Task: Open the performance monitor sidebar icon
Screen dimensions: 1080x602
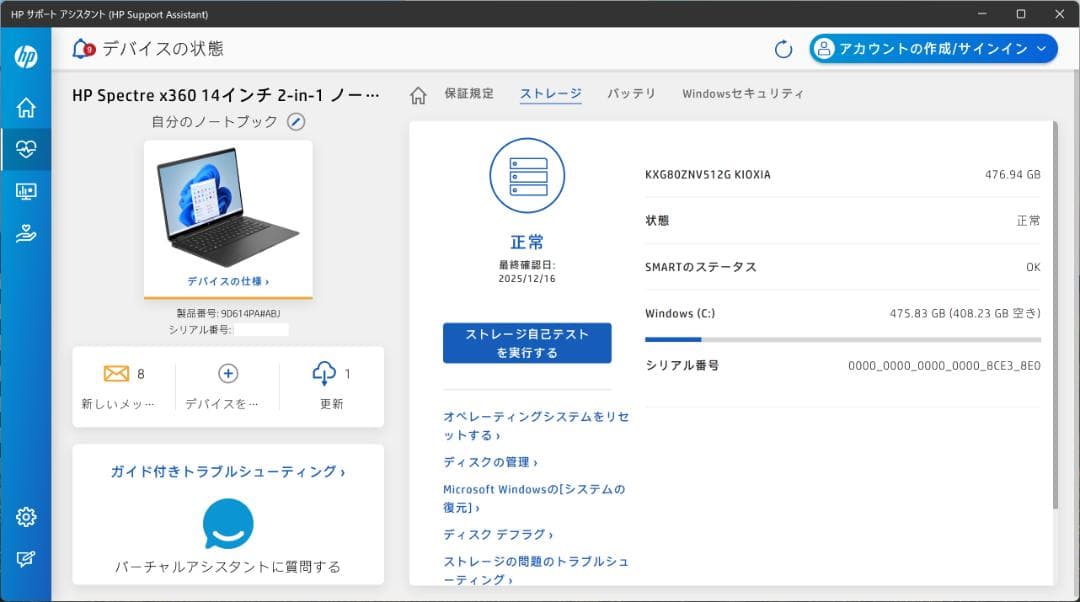Action: pos(26,191)
